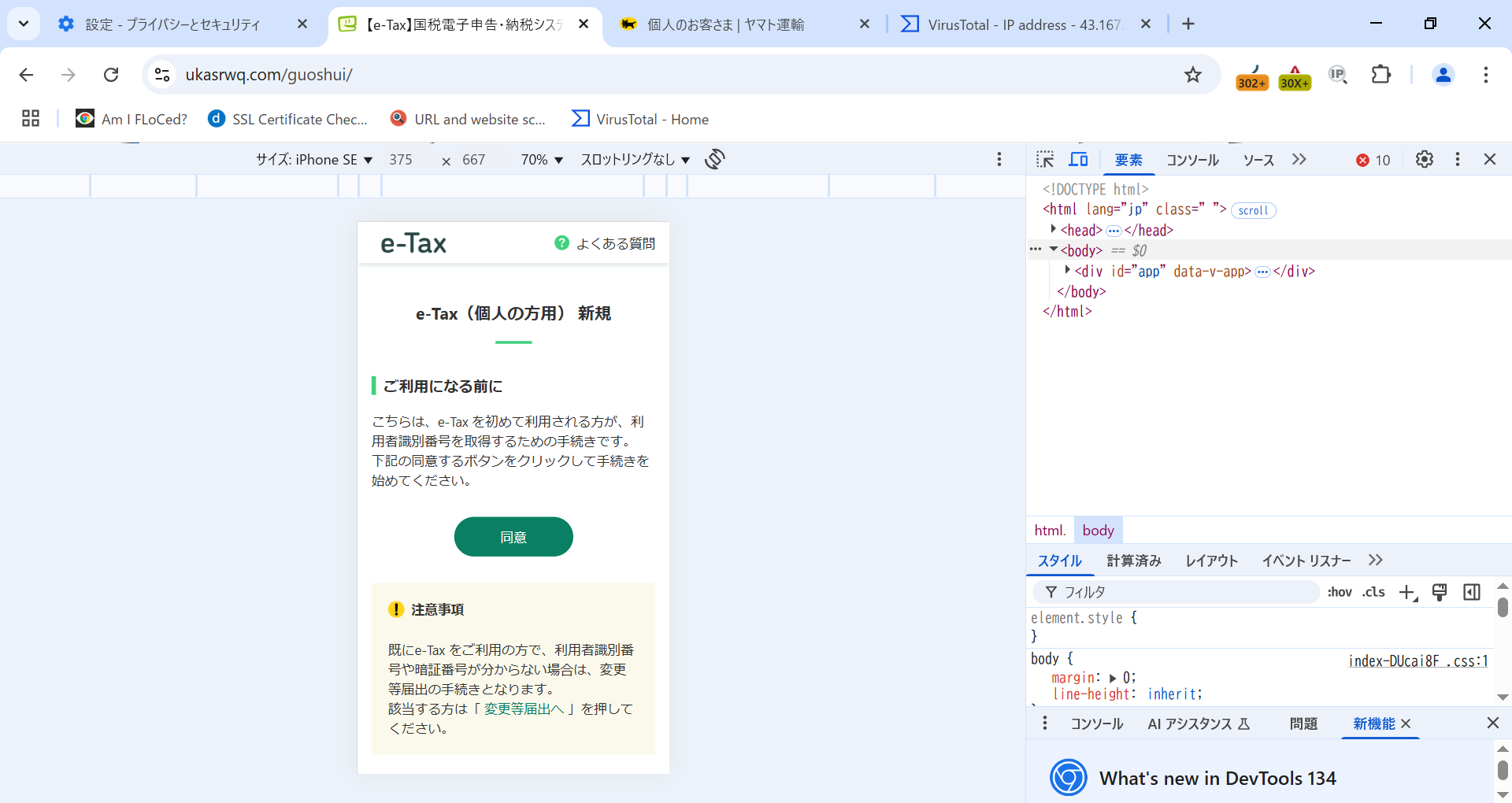The height and width of the screenshot is (803, 1512).
Task: Open the drawer three-dot menu
Action: (x=1045, y=723)
